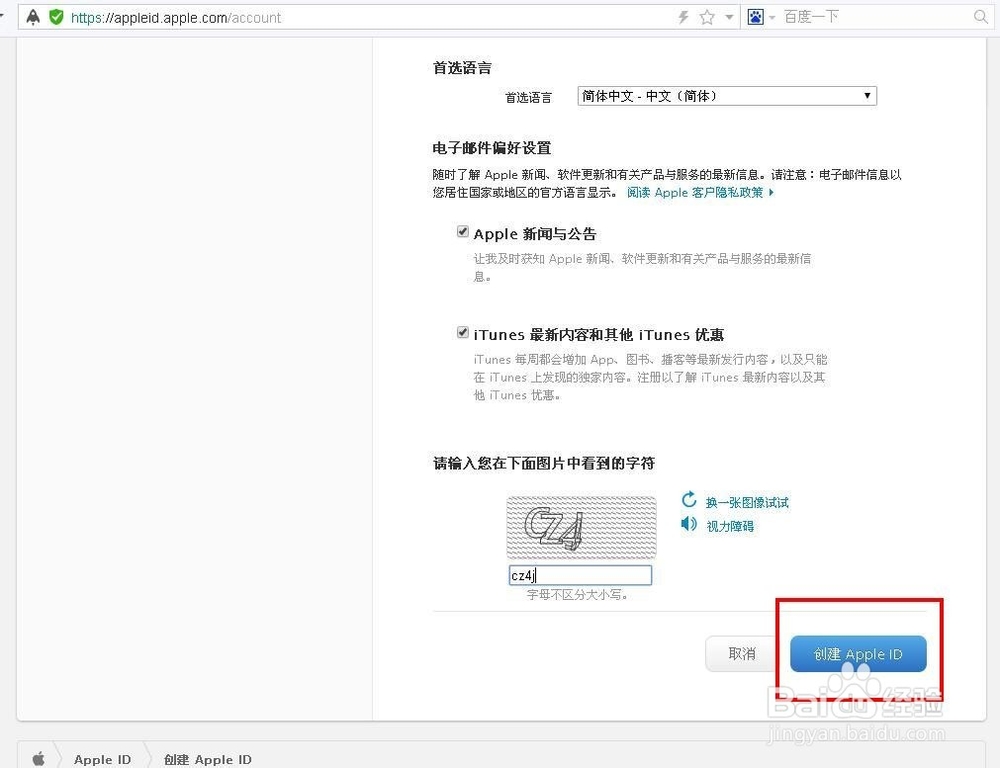
Task: Click 创建 Apple ID breadcrumb item
Action: [x=207, y=760]
